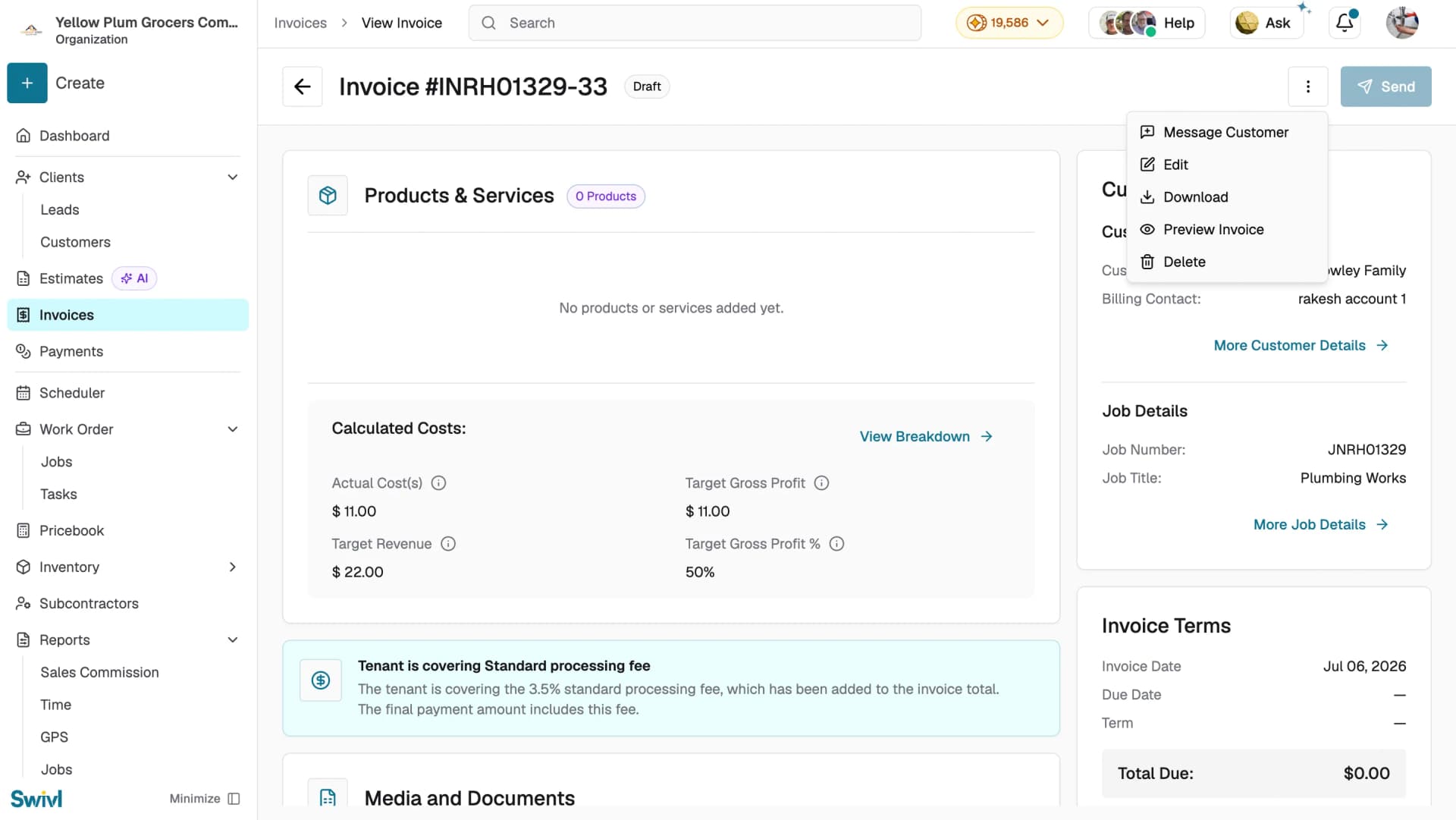
Task: Open the Time report
Action: (x=55, y=705)
